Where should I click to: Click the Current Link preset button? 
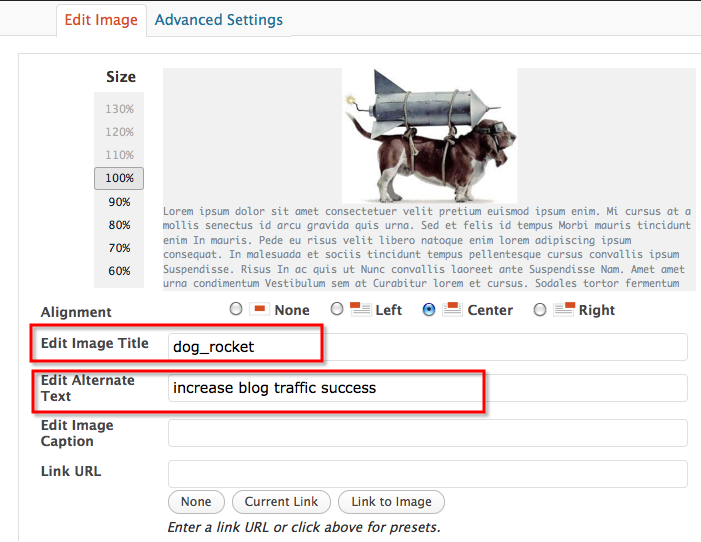pos(281,502)
